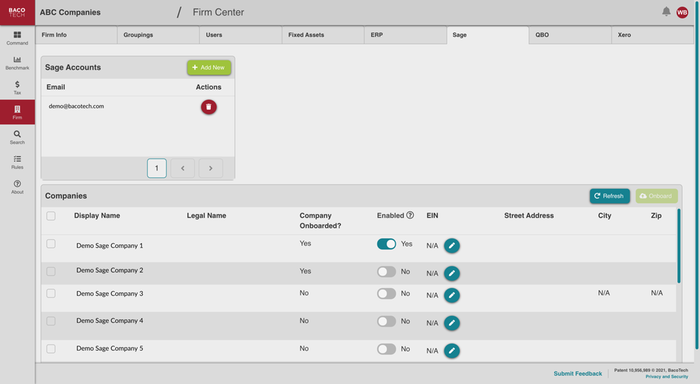Switch to the Fixed Assets tab

[x=323, y=35]
